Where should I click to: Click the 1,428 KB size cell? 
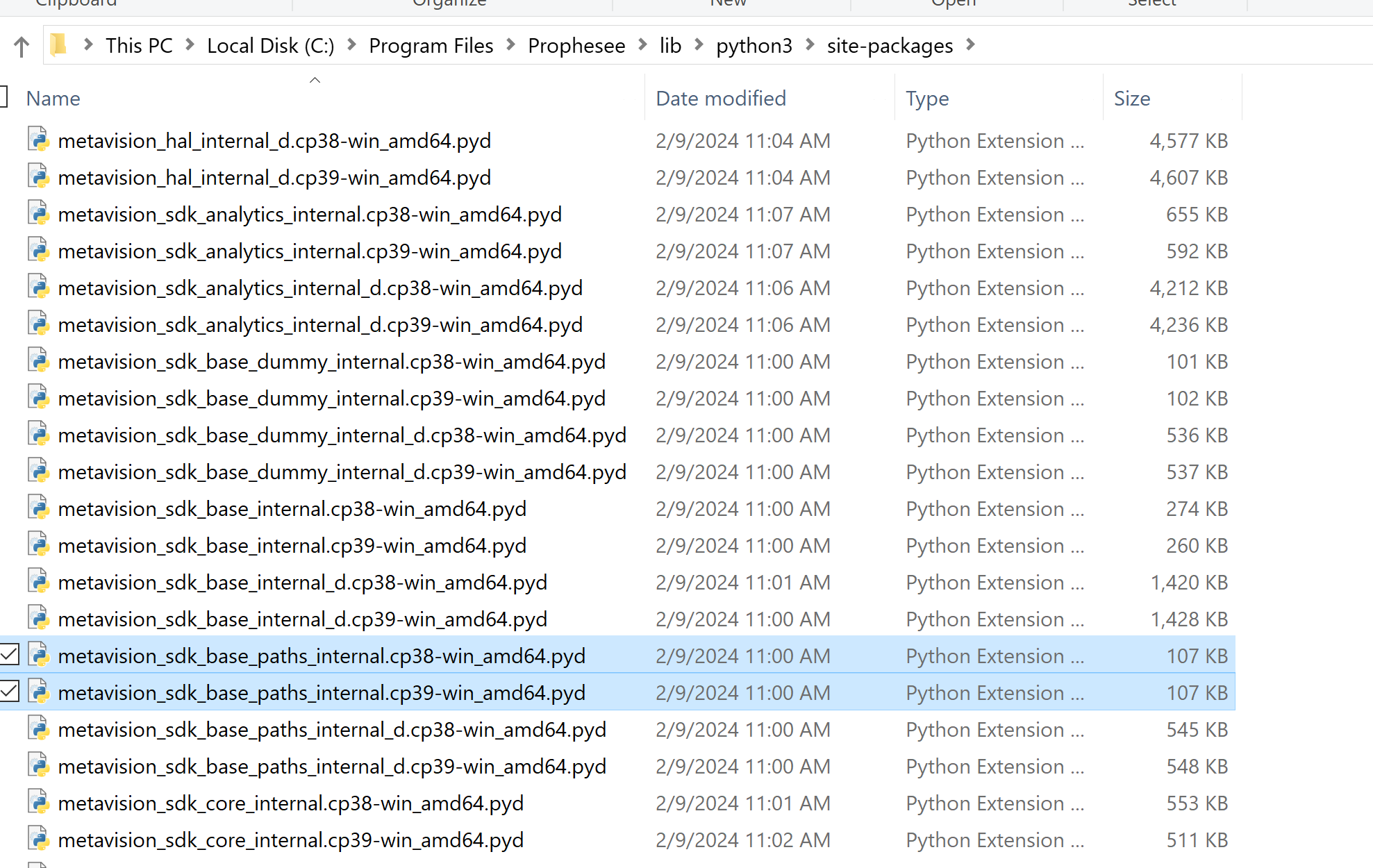[x=1189, y=619]
